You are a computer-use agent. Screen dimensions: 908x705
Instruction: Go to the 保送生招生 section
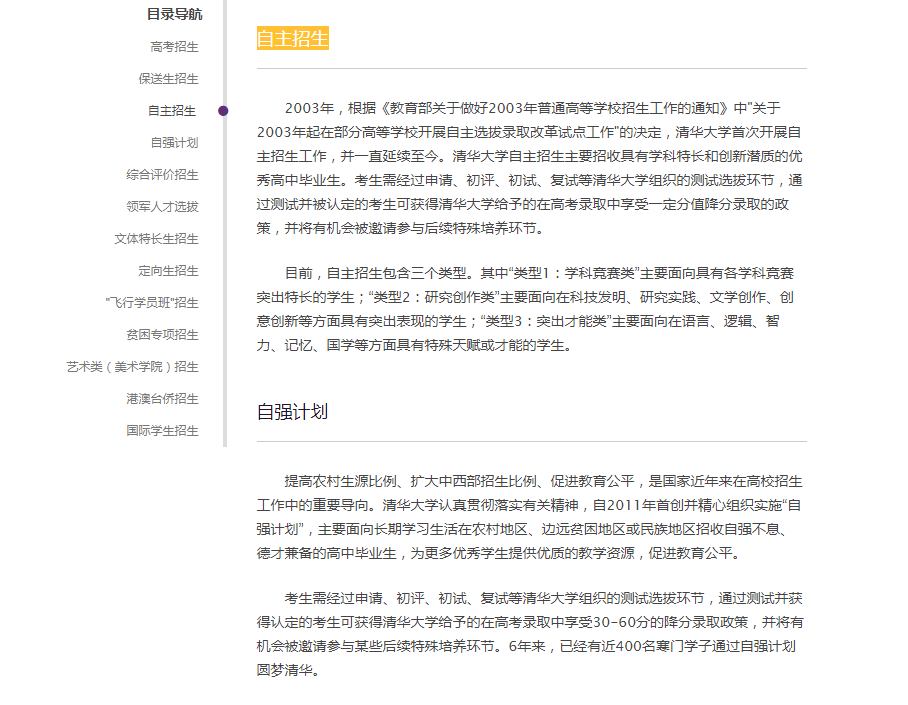click(x=168, y=79)
